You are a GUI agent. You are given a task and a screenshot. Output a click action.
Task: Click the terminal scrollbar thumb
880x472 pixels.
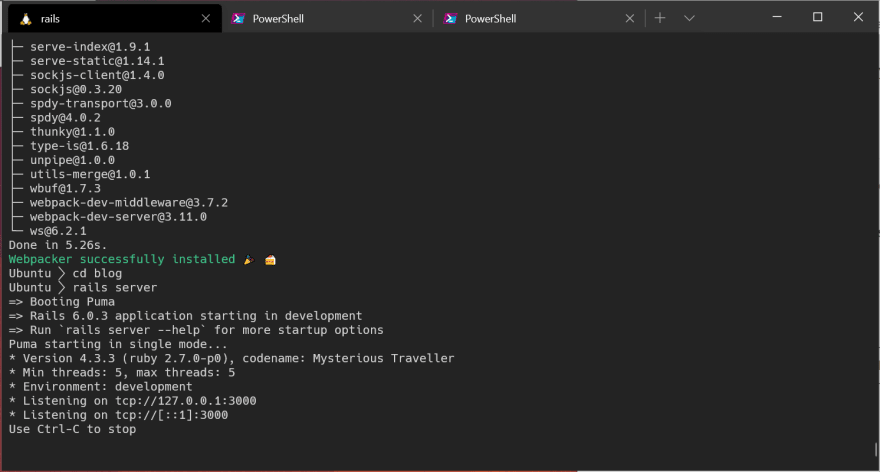pyautogui.click(x=876, y=450)
